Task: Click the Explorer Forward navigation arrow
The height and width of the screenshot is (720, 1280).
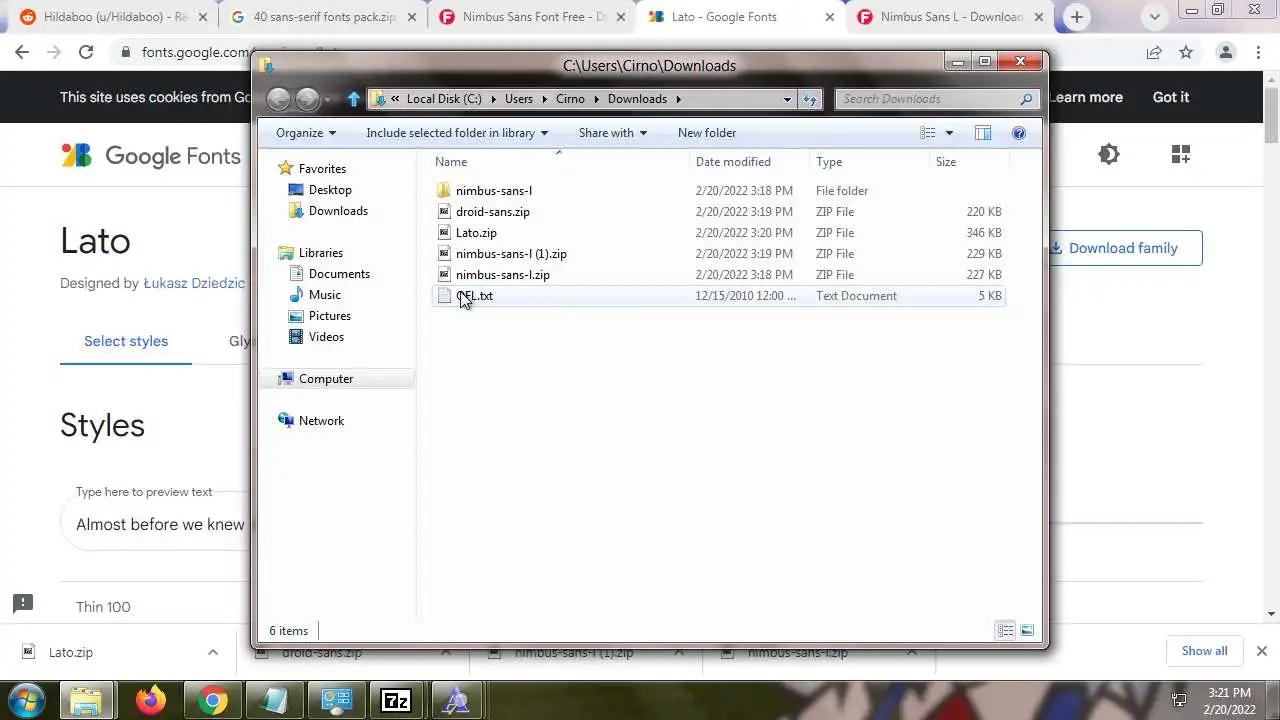Action: click(307, 98)
